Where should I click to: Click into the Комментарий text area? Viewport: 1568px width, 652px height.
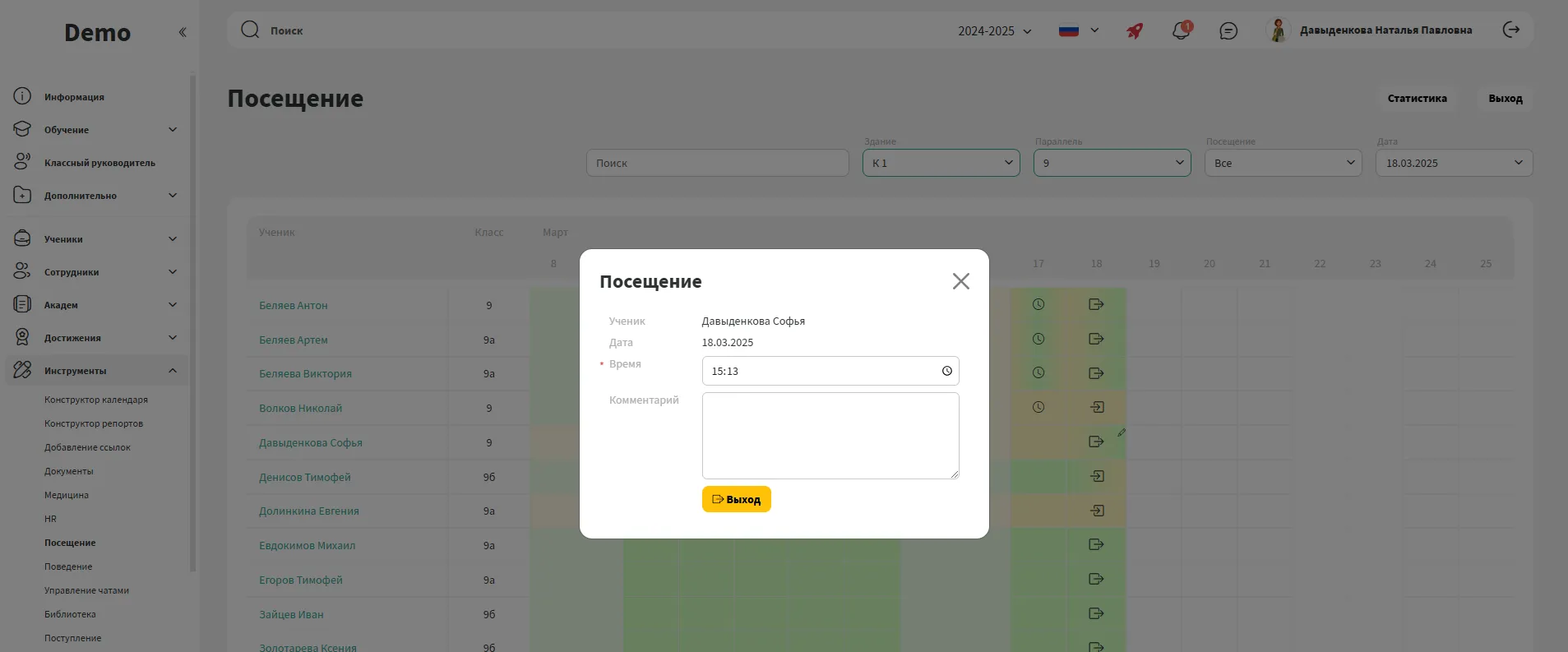coord(830,436)
